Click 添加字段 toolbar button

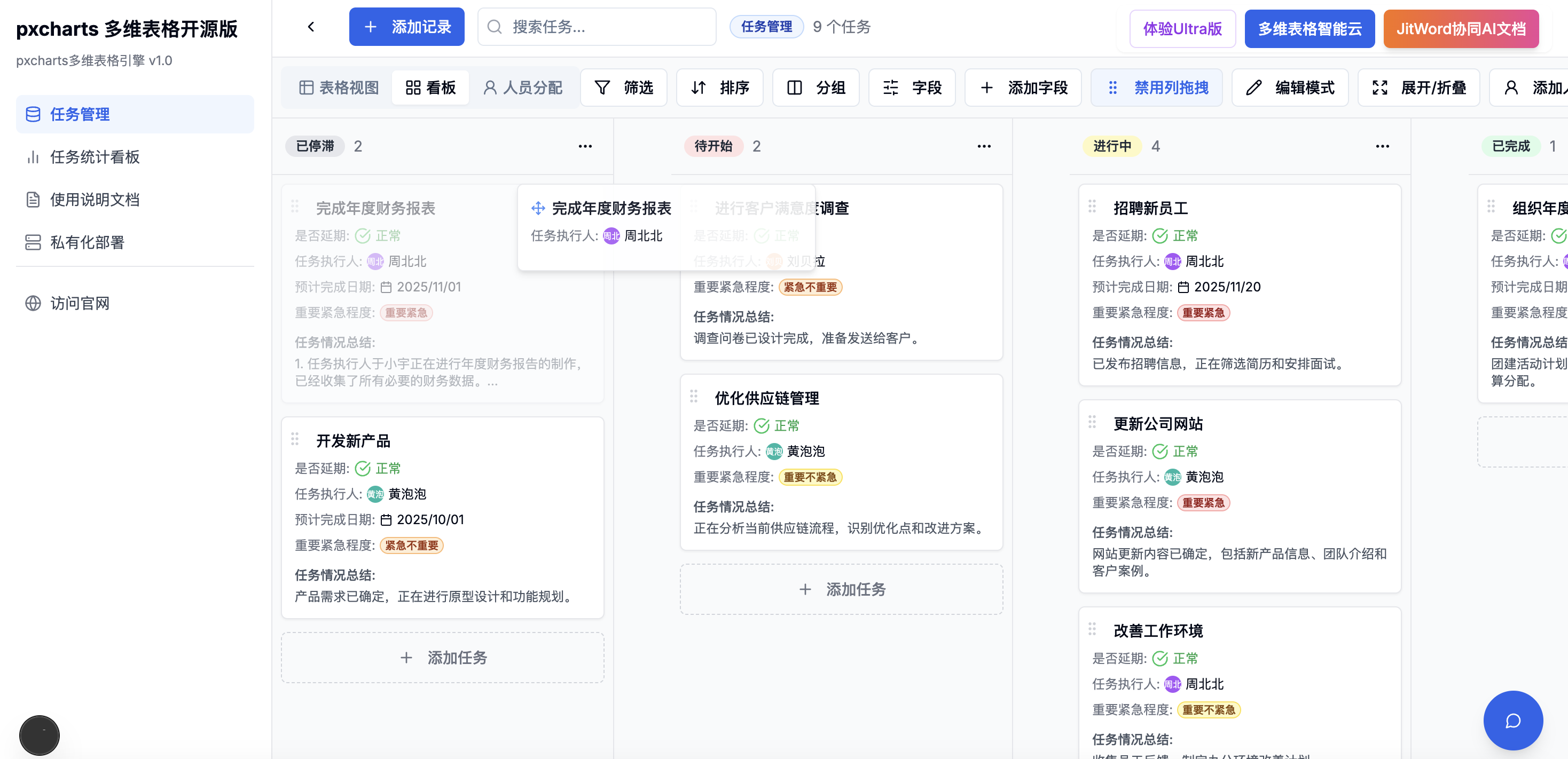[1023, 88]
